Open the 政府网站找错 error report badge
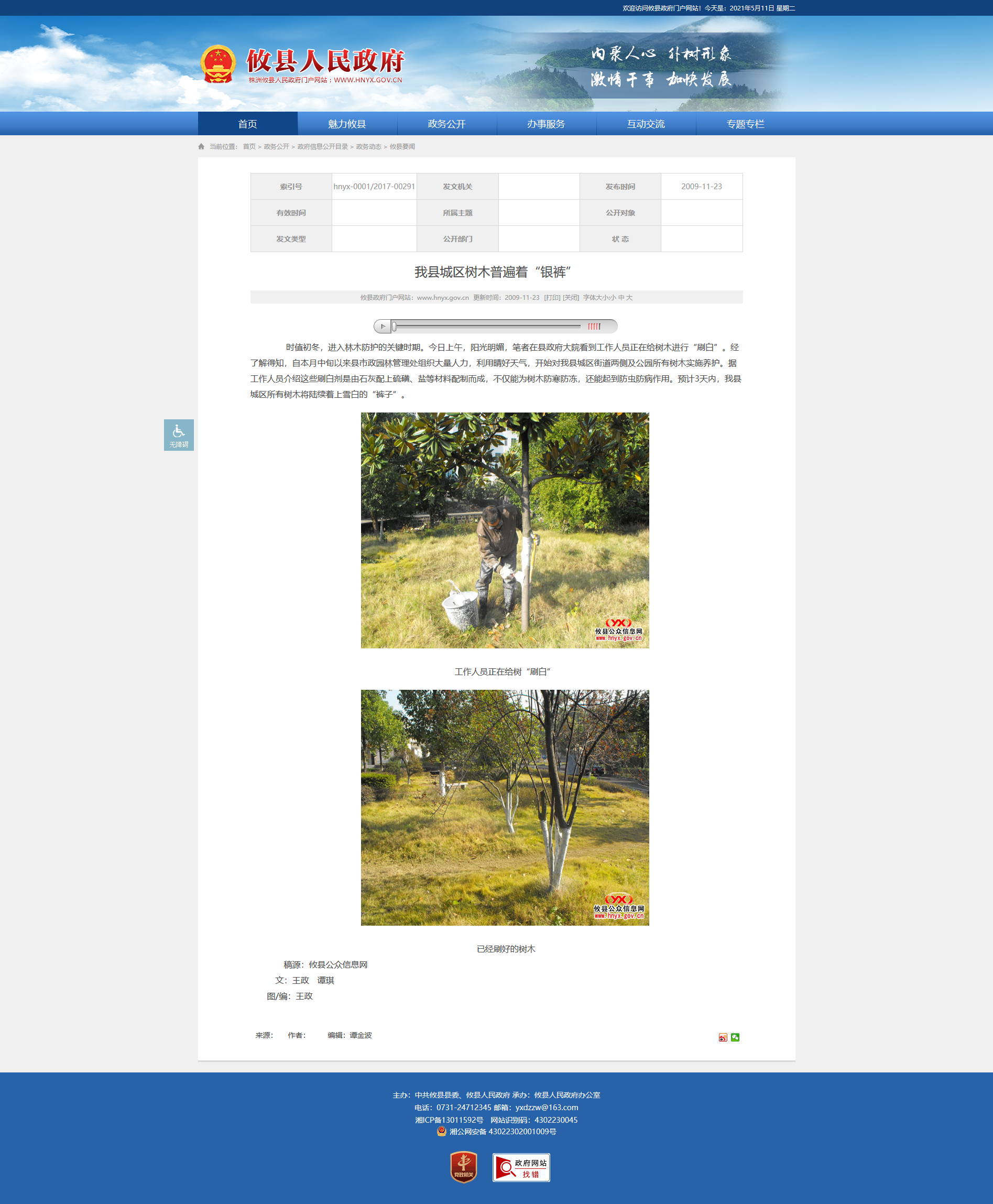 tap(521, 1167)
